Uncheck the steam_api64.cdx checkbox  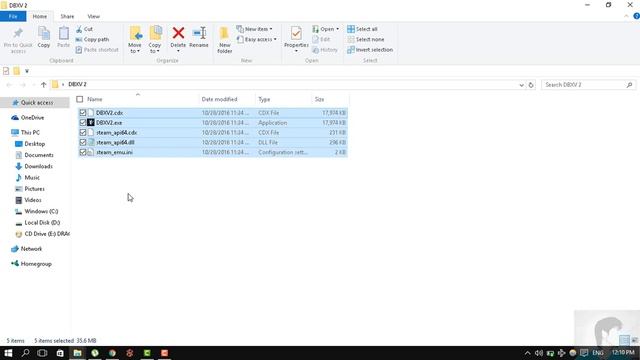(x=83, y=133)
